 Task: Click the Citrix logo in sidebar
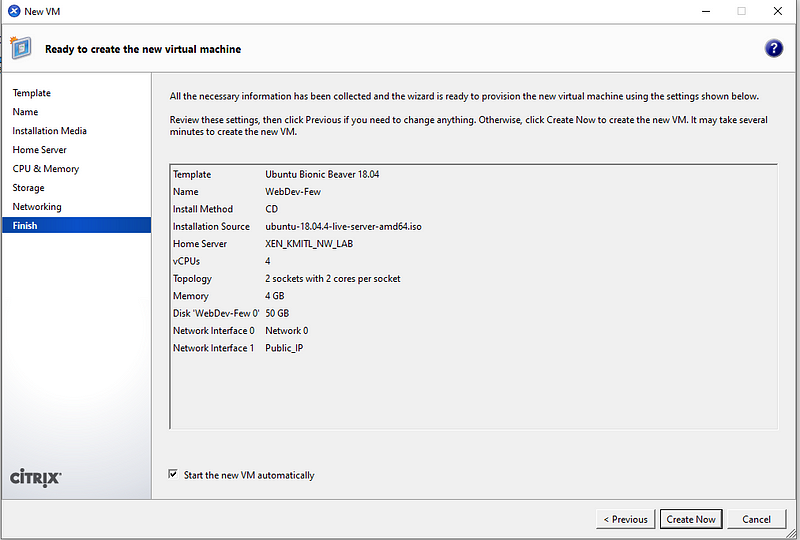(x=36, y=478)
